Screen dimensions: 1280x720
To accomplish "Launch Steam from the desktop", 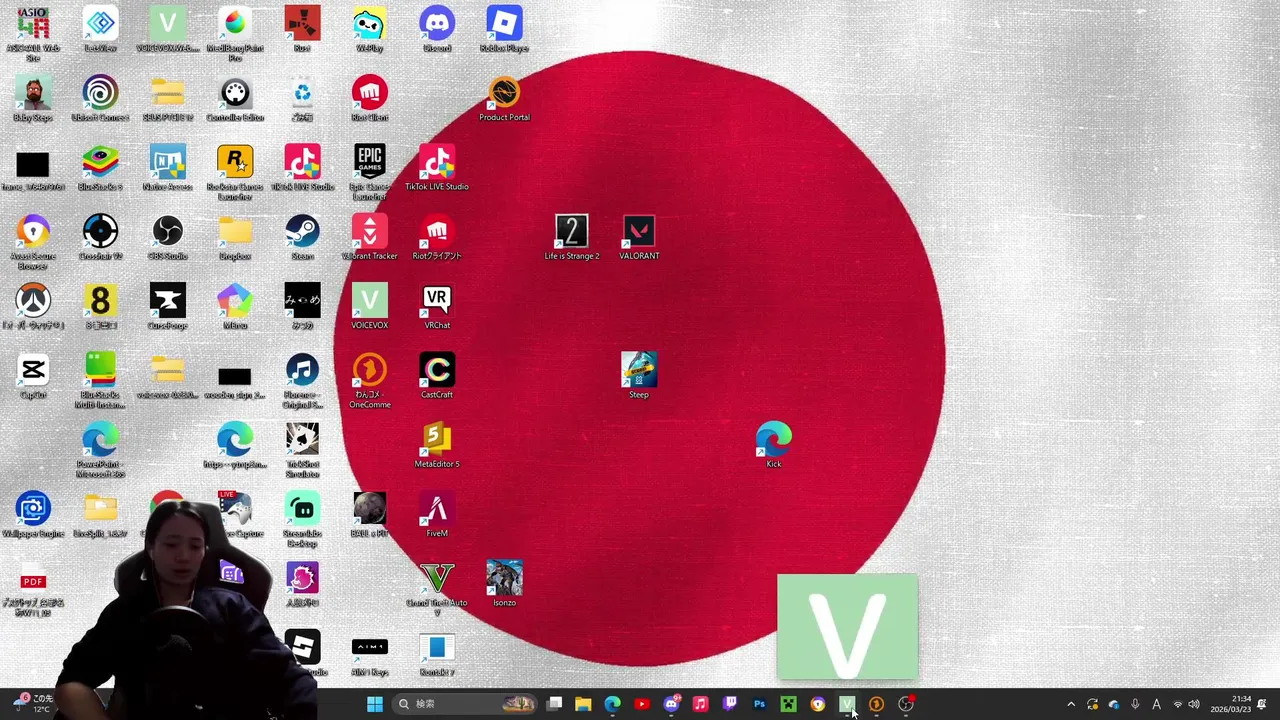I will (x=302, y=237).
